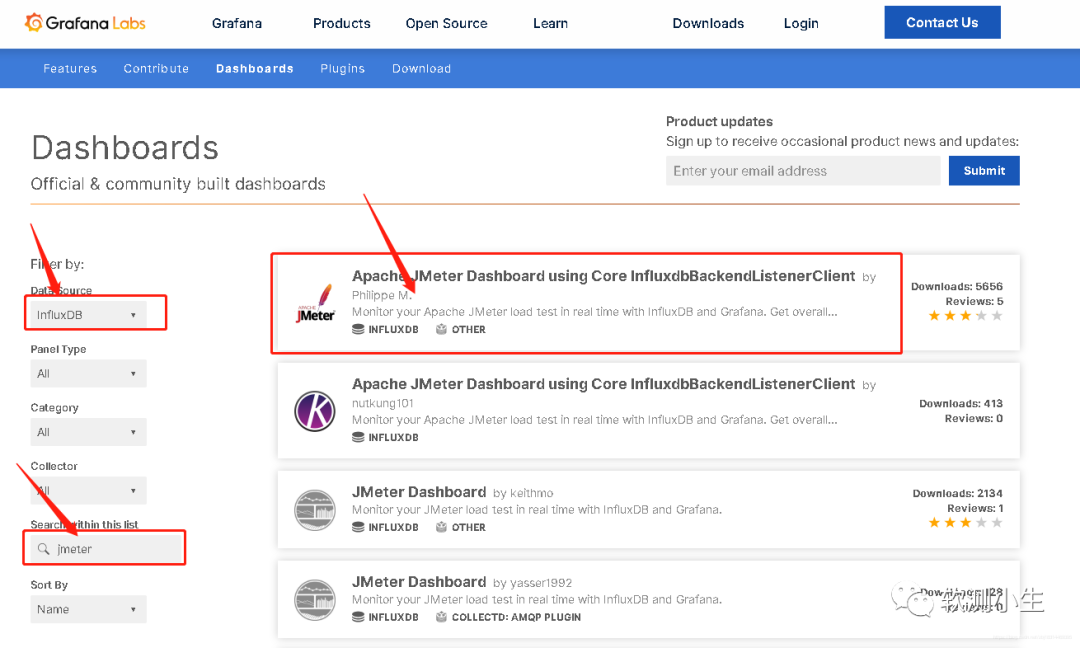1080x648 pixels.
Task: Click author name nutkung101
Action: pyautogui.click(x=382, y=404)
